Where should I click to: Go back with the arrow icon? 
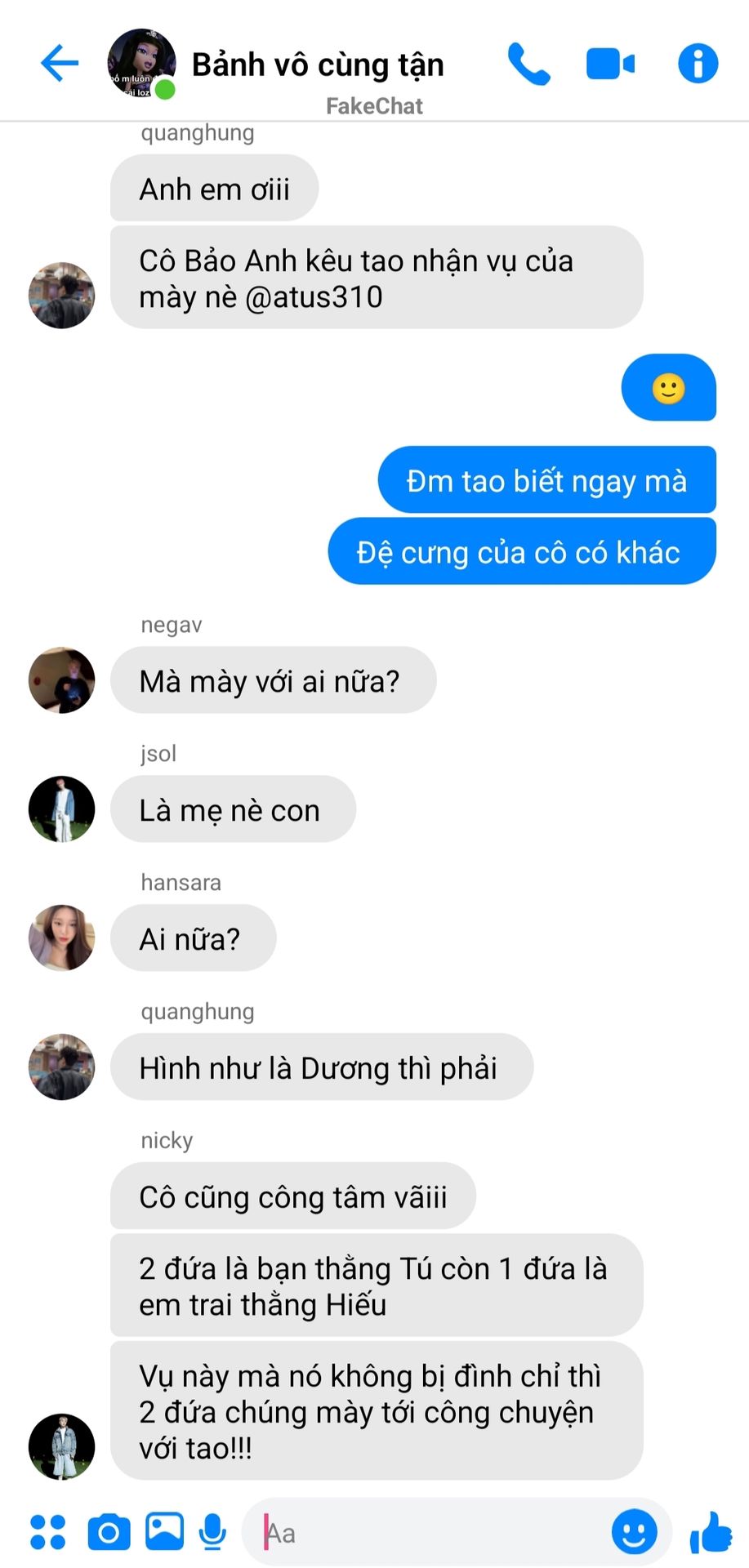click(x=60, y=64)
